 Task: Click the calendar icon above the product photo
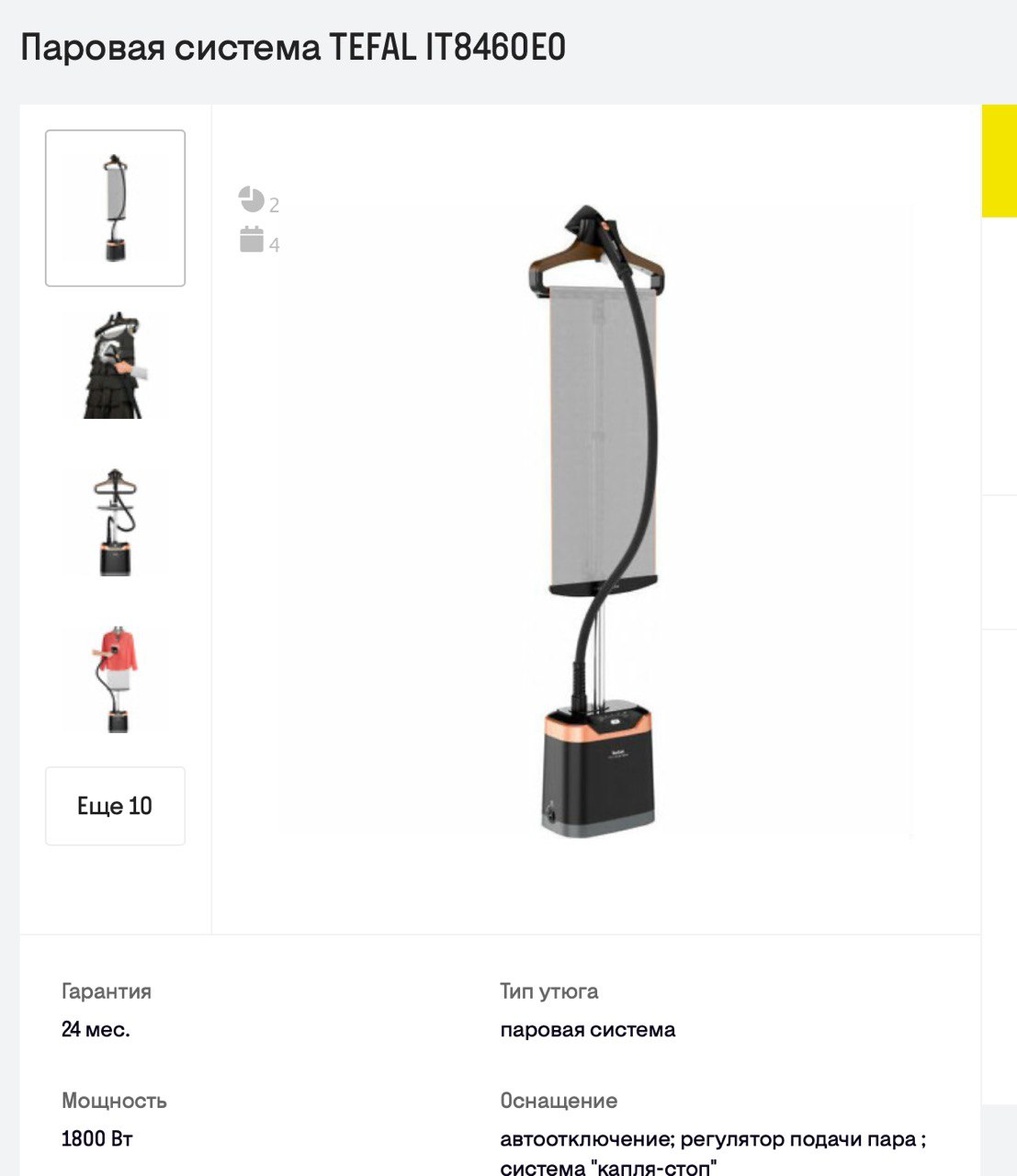[252, 240]
